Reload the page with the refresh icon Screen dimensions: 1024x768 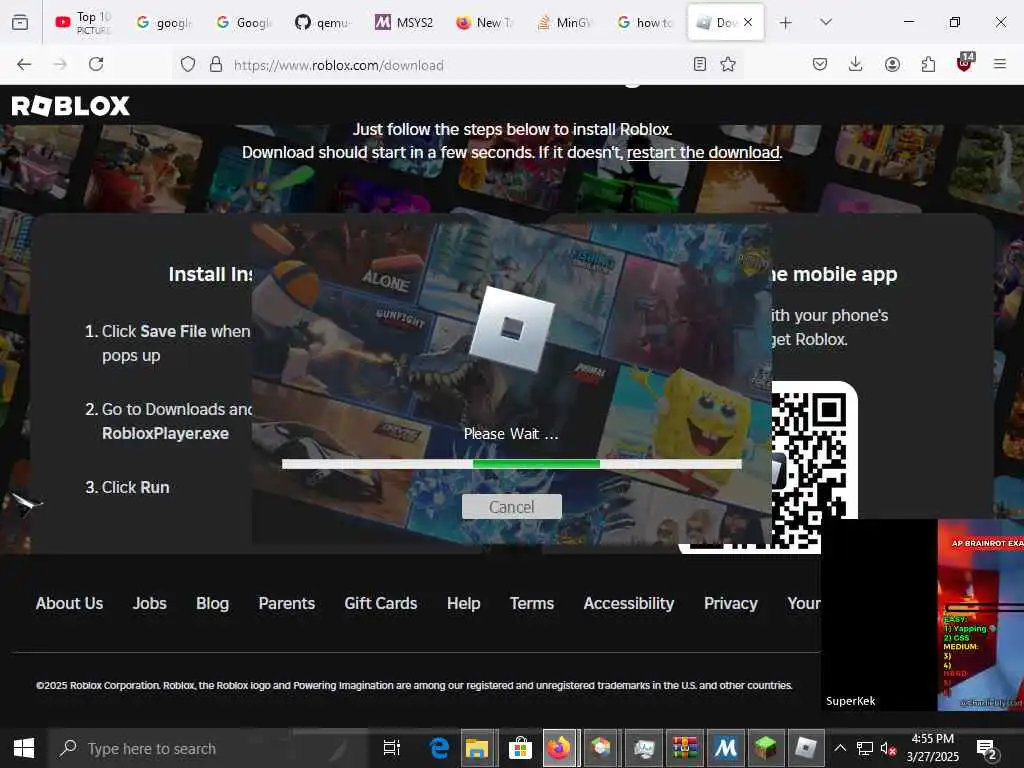click(x=96, y=64)
